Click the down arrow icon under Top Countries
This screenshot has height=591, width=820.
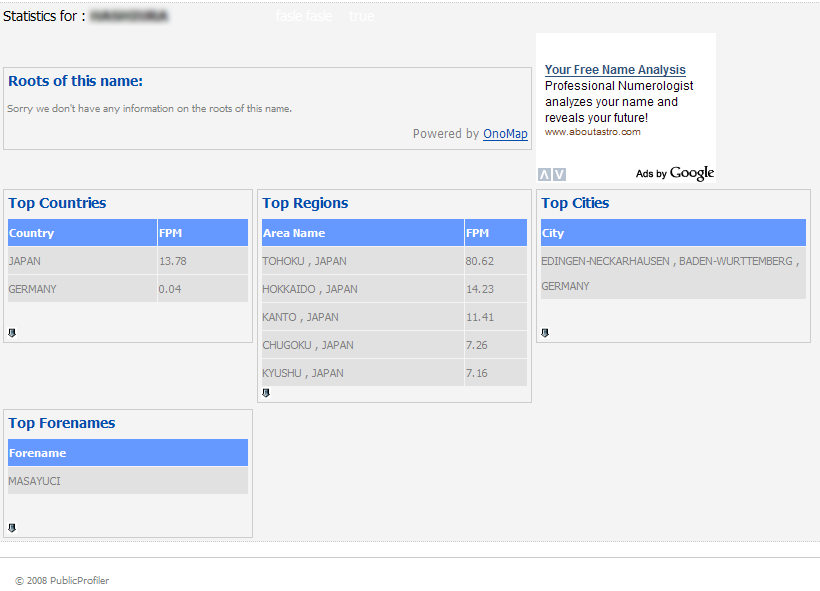click(x=12, y=333)
